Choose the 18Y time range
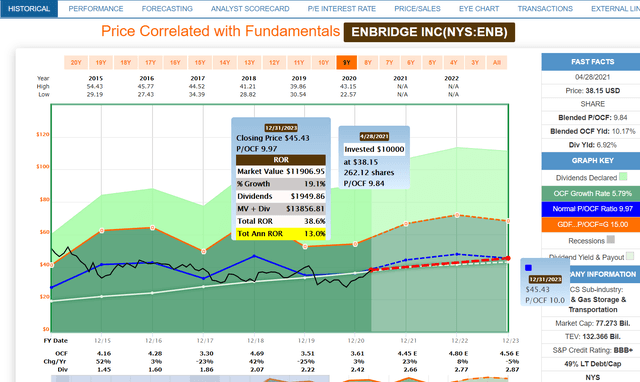 click(x=126, y=62)
